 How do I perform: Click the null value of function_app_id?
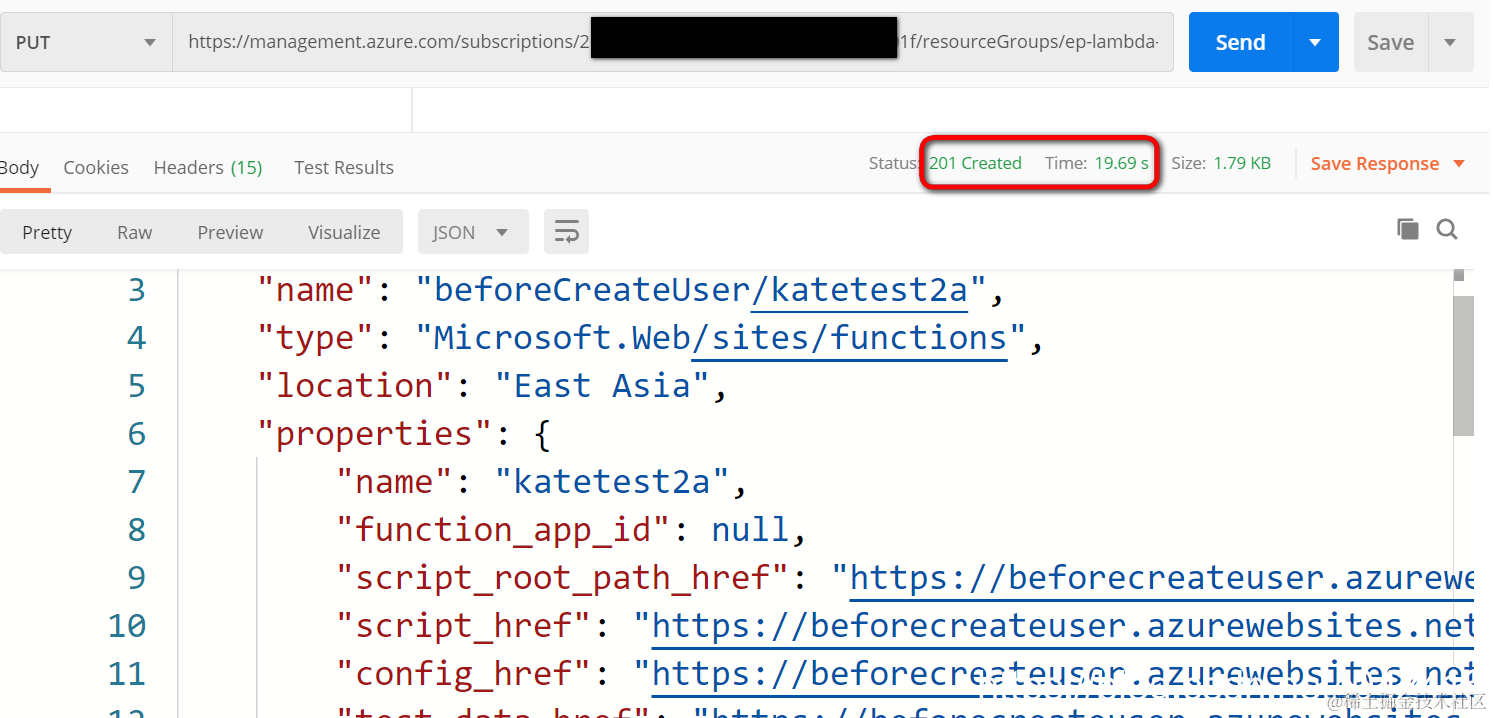pyautogui.click(x=750, y=530)
